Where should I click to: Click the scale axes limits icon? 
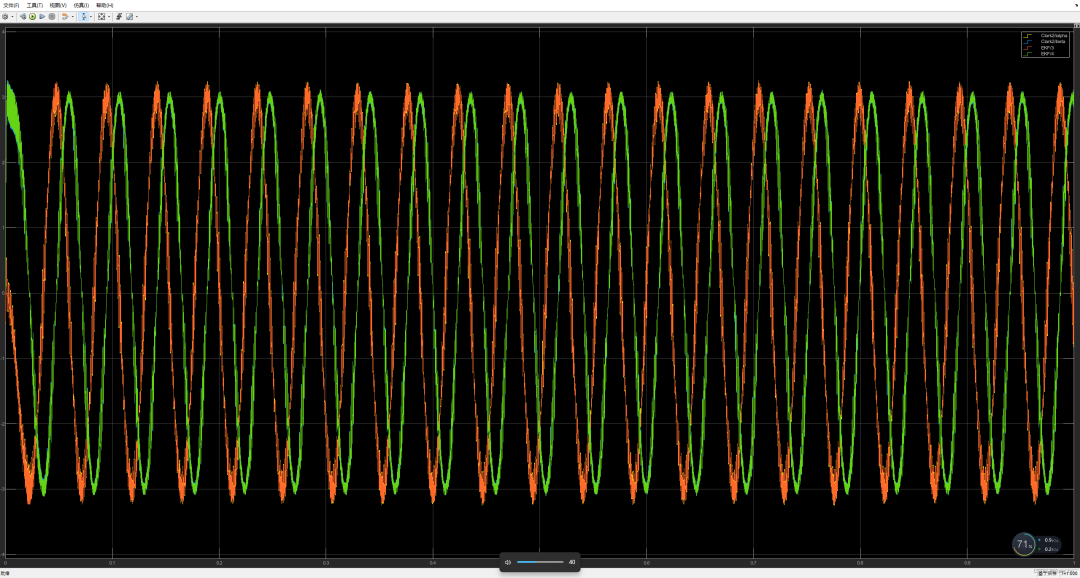click(x=101, y=16)
